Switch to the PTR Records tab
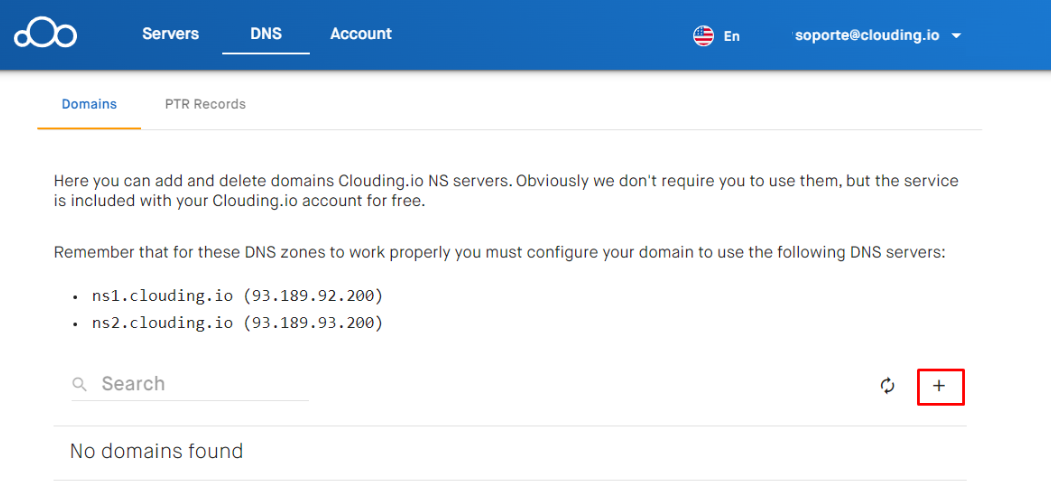The width and height of the screenshot is (1051, 499). [x=205, y=104]
